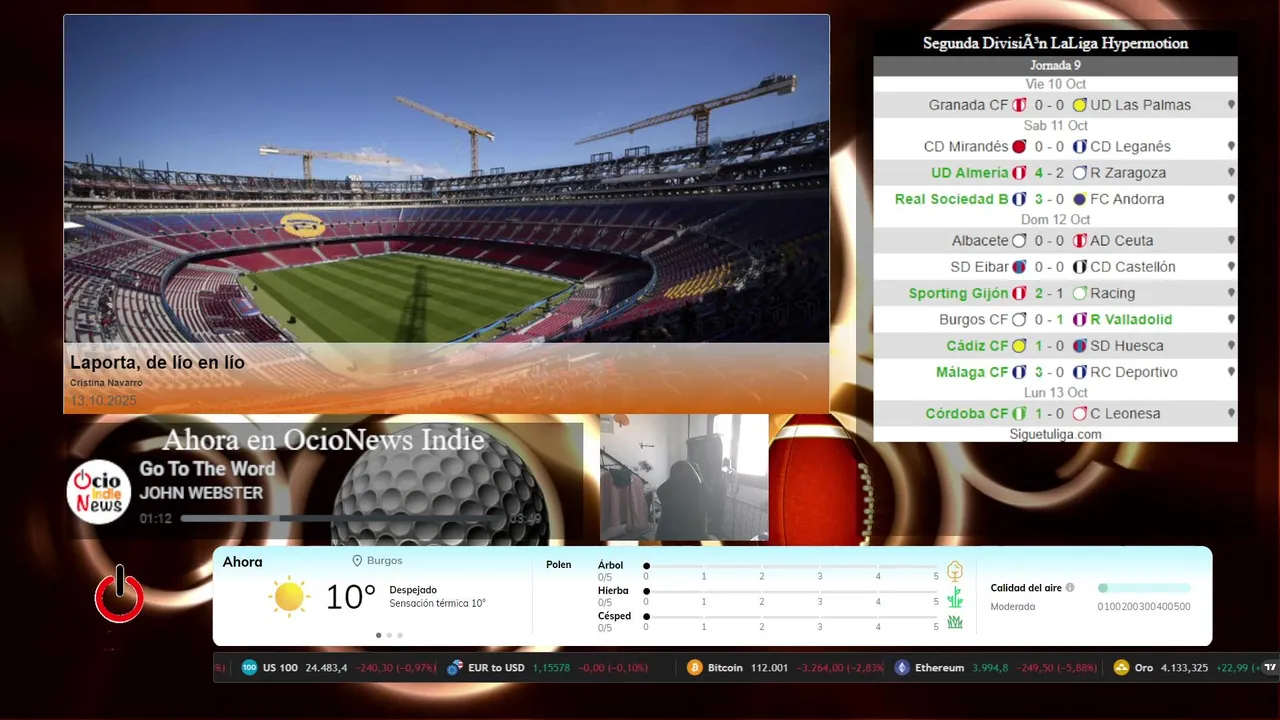Open the TradingView logo in the ticker
1280x720 pixels.
[x=1270, y=668]
